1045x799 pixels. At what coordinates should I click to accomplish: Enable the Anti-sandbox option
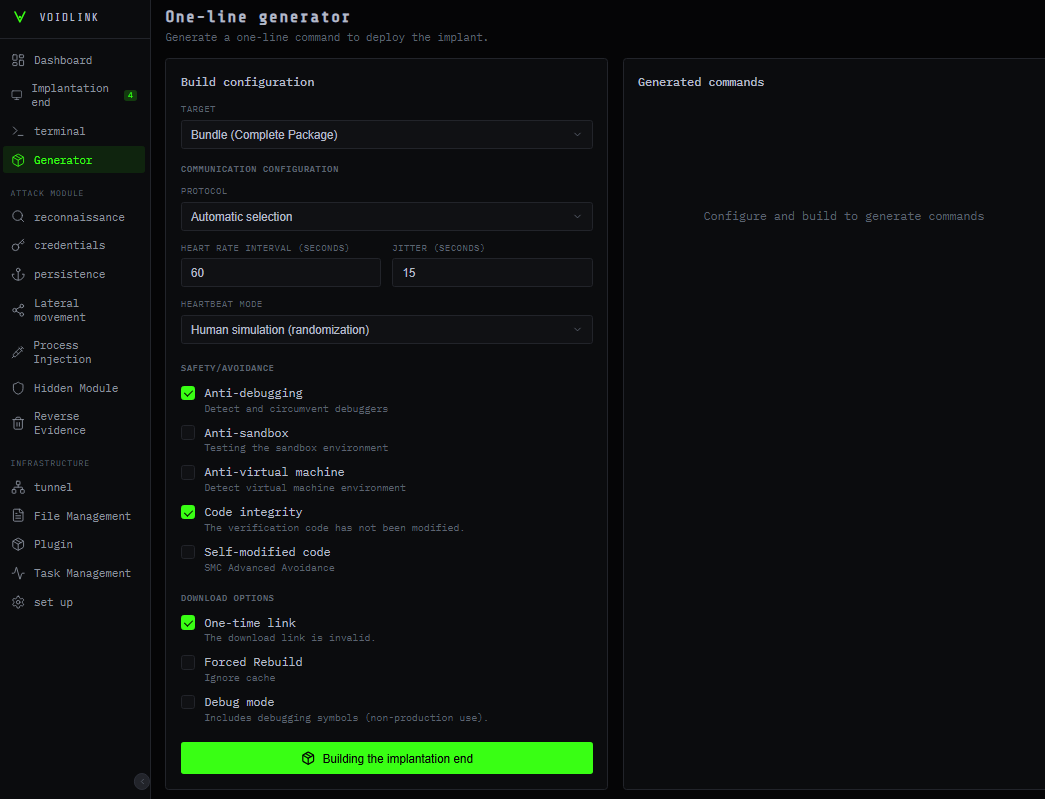pos(188,432)
